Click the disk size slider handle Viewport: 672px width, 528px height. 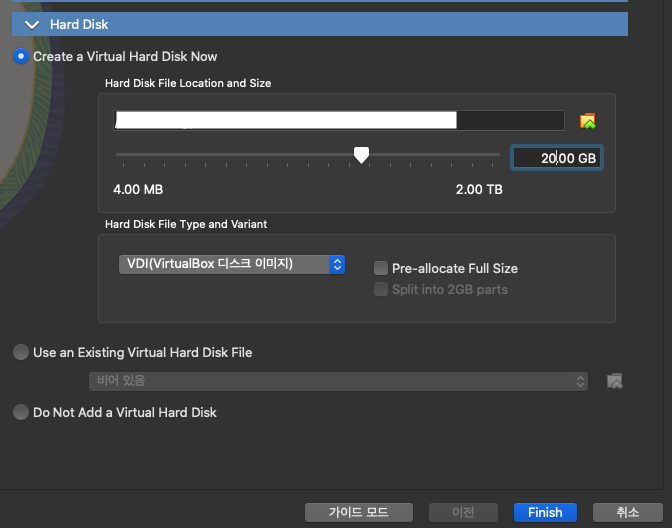tap(361, 155)
